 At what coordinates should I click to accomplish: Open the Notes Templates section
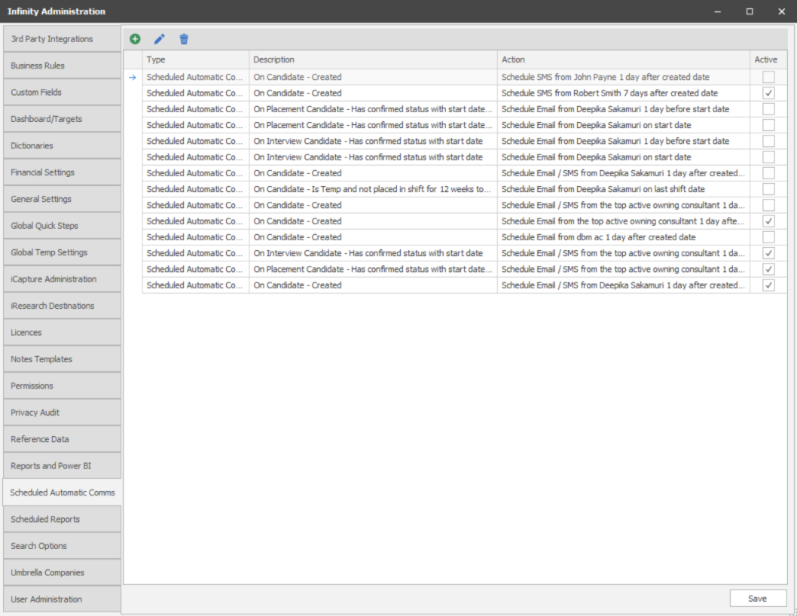(x=61, y=359)
